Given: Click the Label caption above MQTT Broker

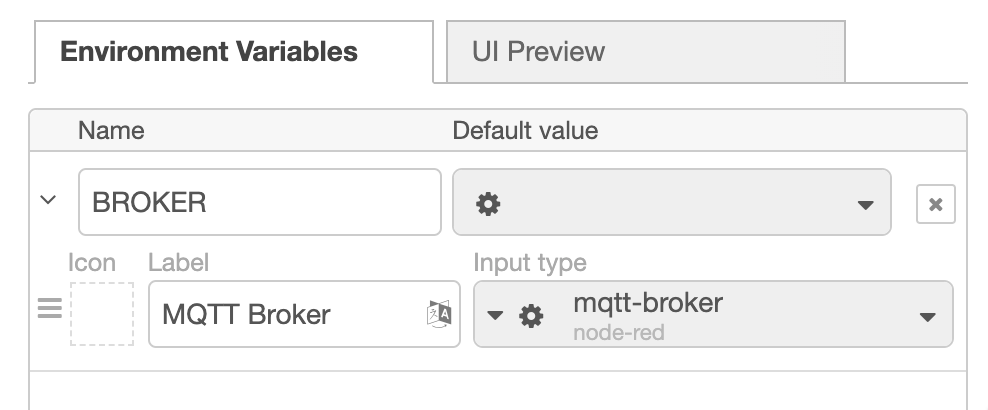Looking at the screenshot, I should pyautogui.click(x=178, y=263).
